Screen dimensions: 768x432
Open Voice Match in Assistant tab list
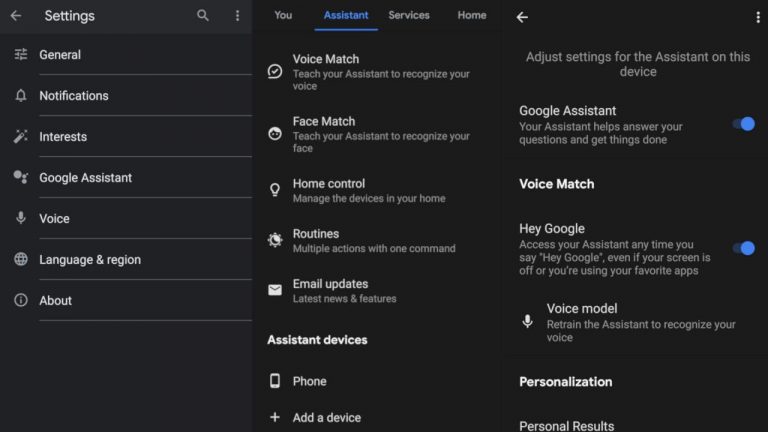click(x=377, y=72)
